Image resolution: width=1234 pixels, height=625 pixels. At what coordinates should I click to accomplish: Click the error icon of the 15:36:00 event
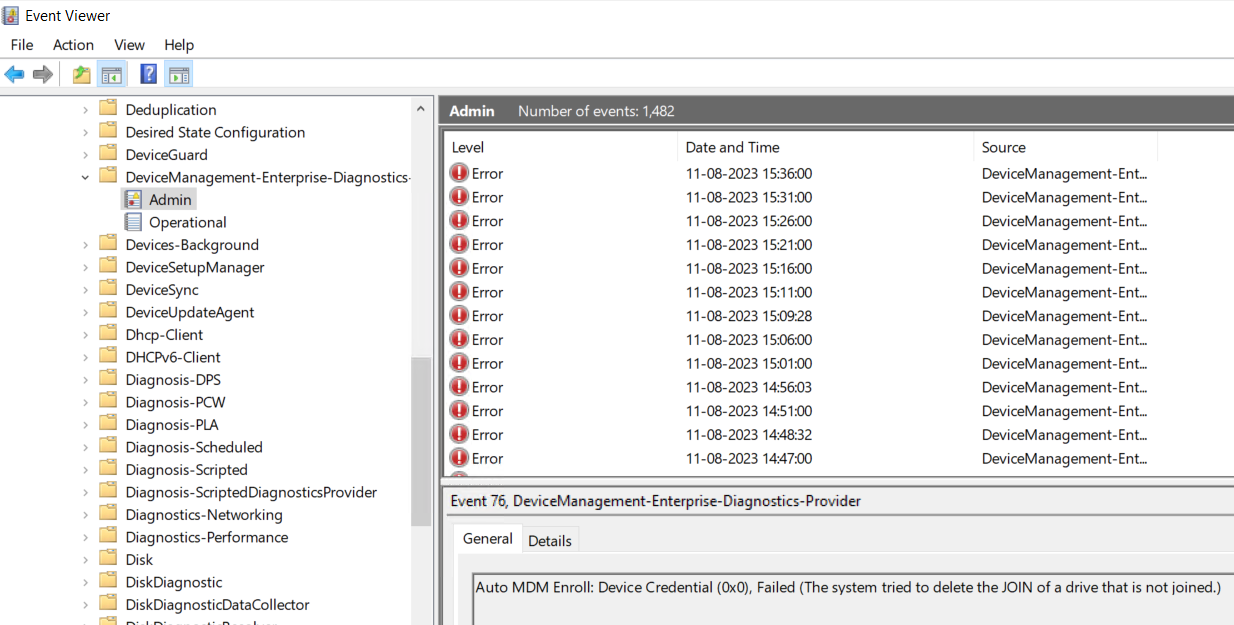pos(459,173)
